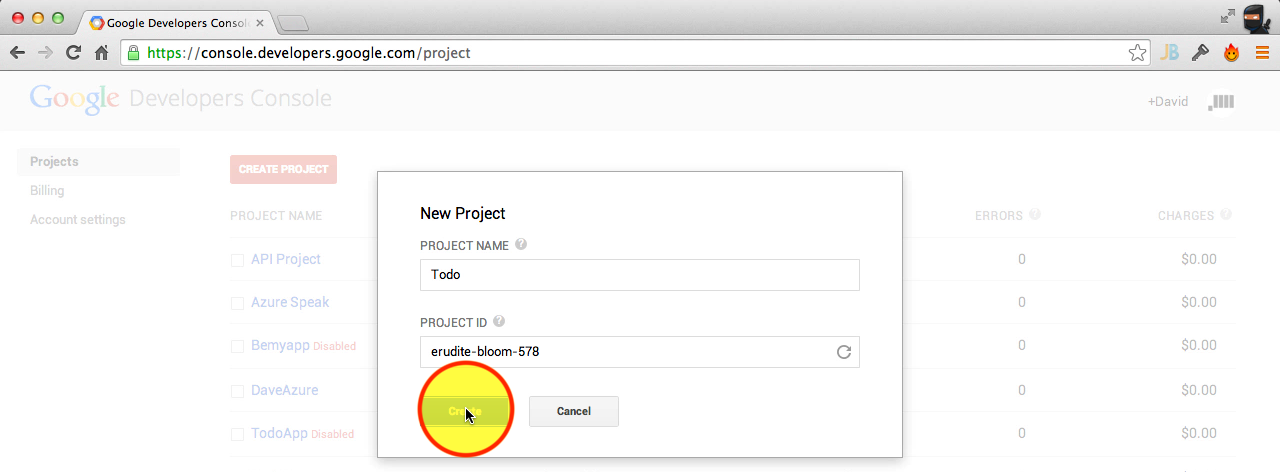Screen dimensions: 1280x472
Task: Tick the API Project checkbox
Action: click(237, 260)
